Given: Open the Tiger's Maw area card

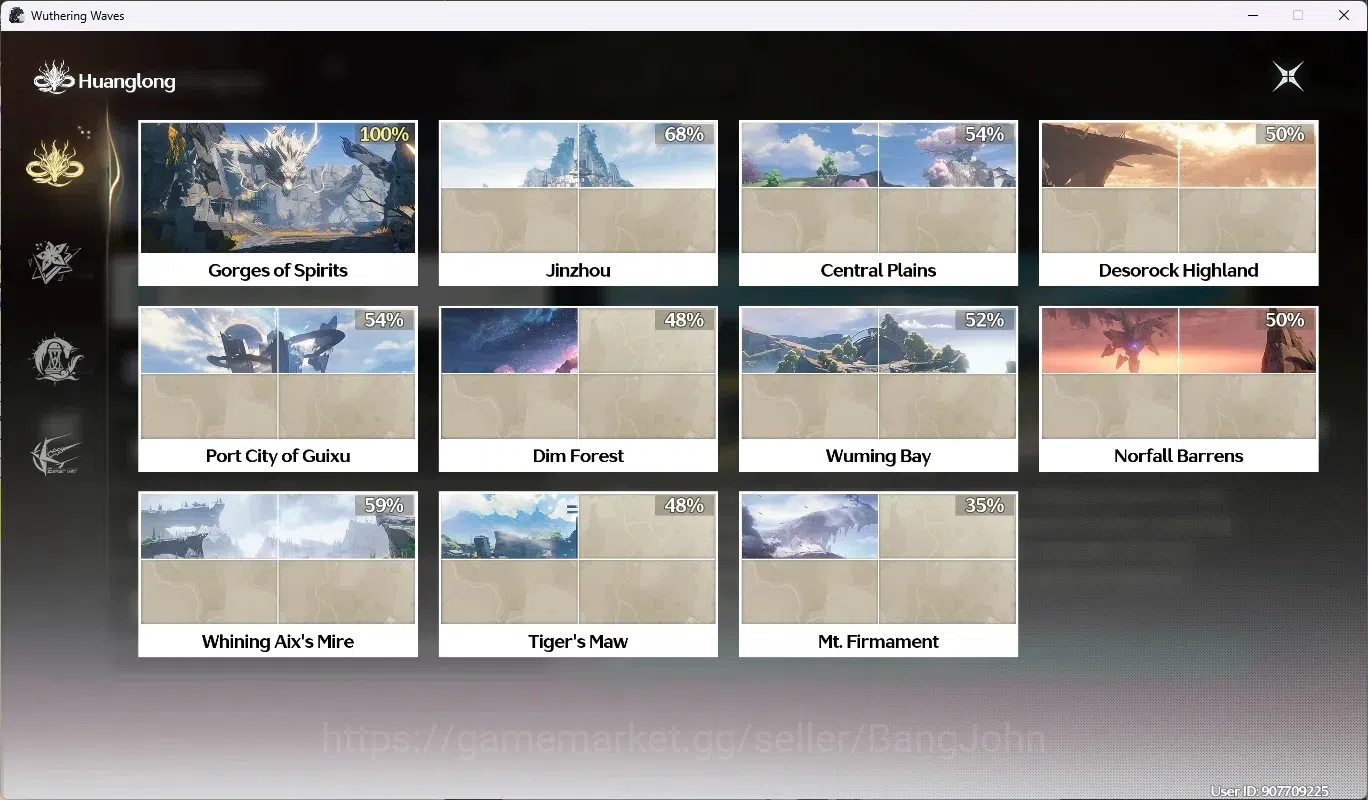Looking at the screenshot, I should coord(578,574).
